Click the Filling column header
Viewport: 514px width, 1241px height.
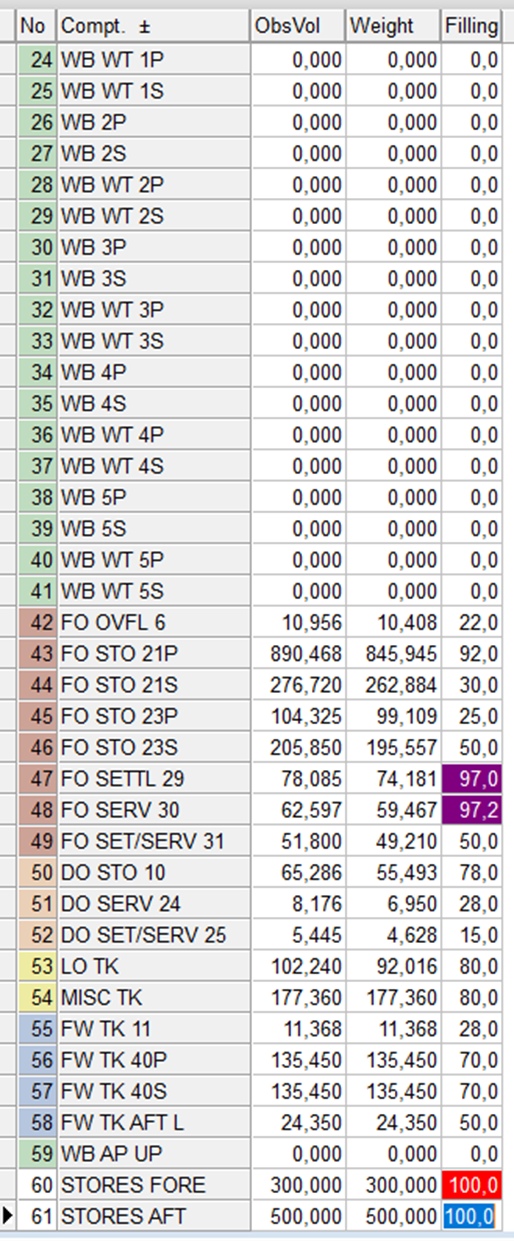471,27
